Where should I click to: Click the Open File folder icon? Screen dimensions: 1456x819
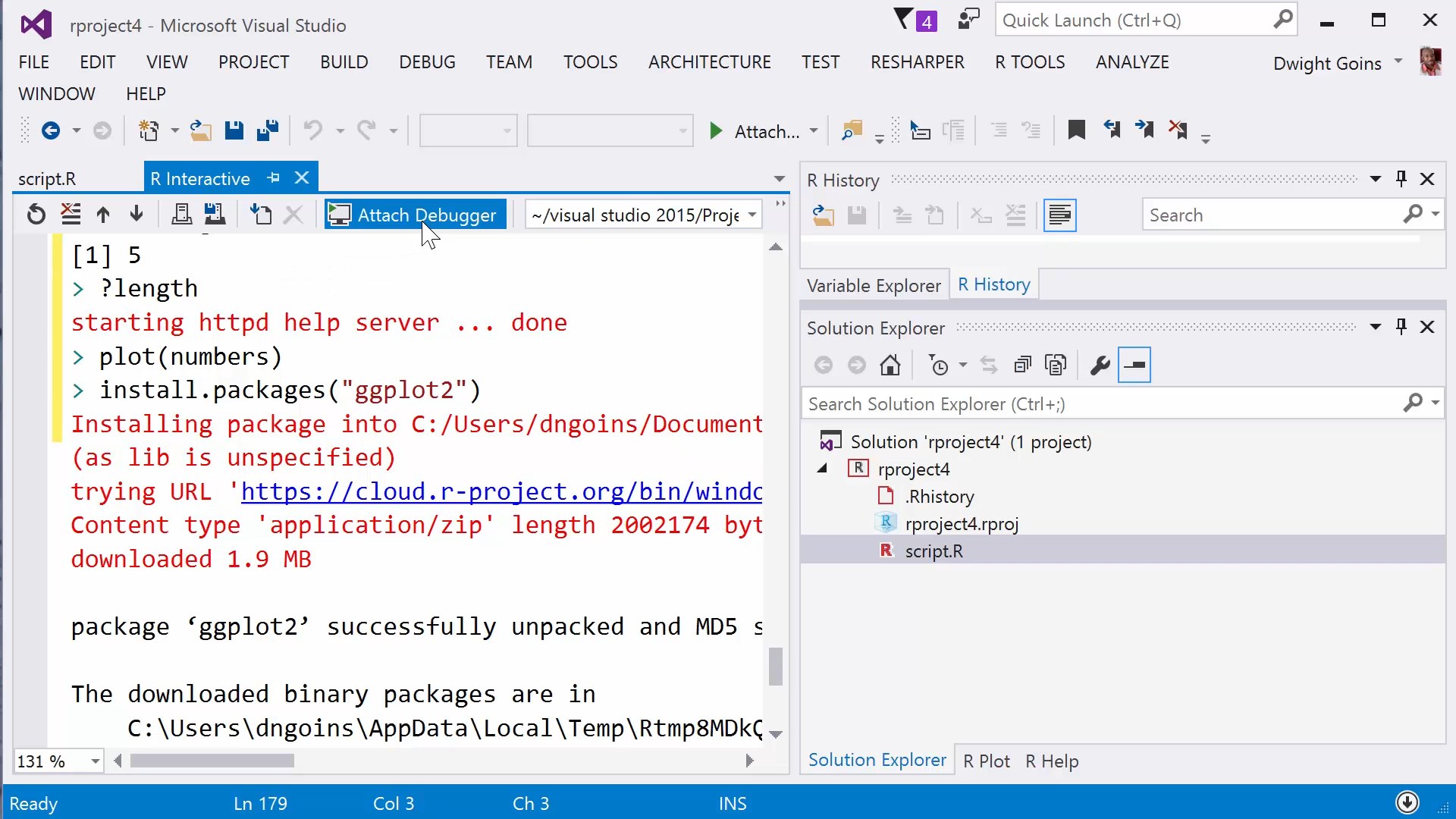(x=200, y=131)
